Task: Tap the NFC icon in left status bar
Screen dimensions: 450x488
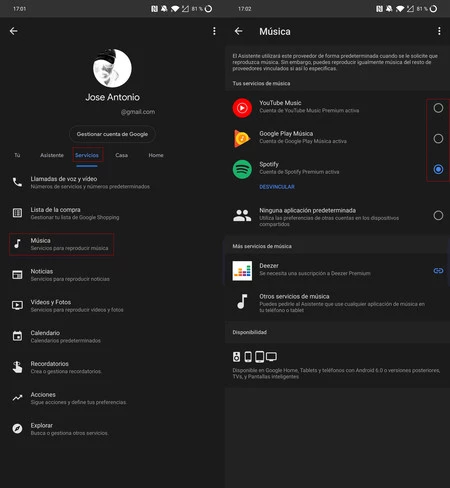Action: (x=154, y=9)
